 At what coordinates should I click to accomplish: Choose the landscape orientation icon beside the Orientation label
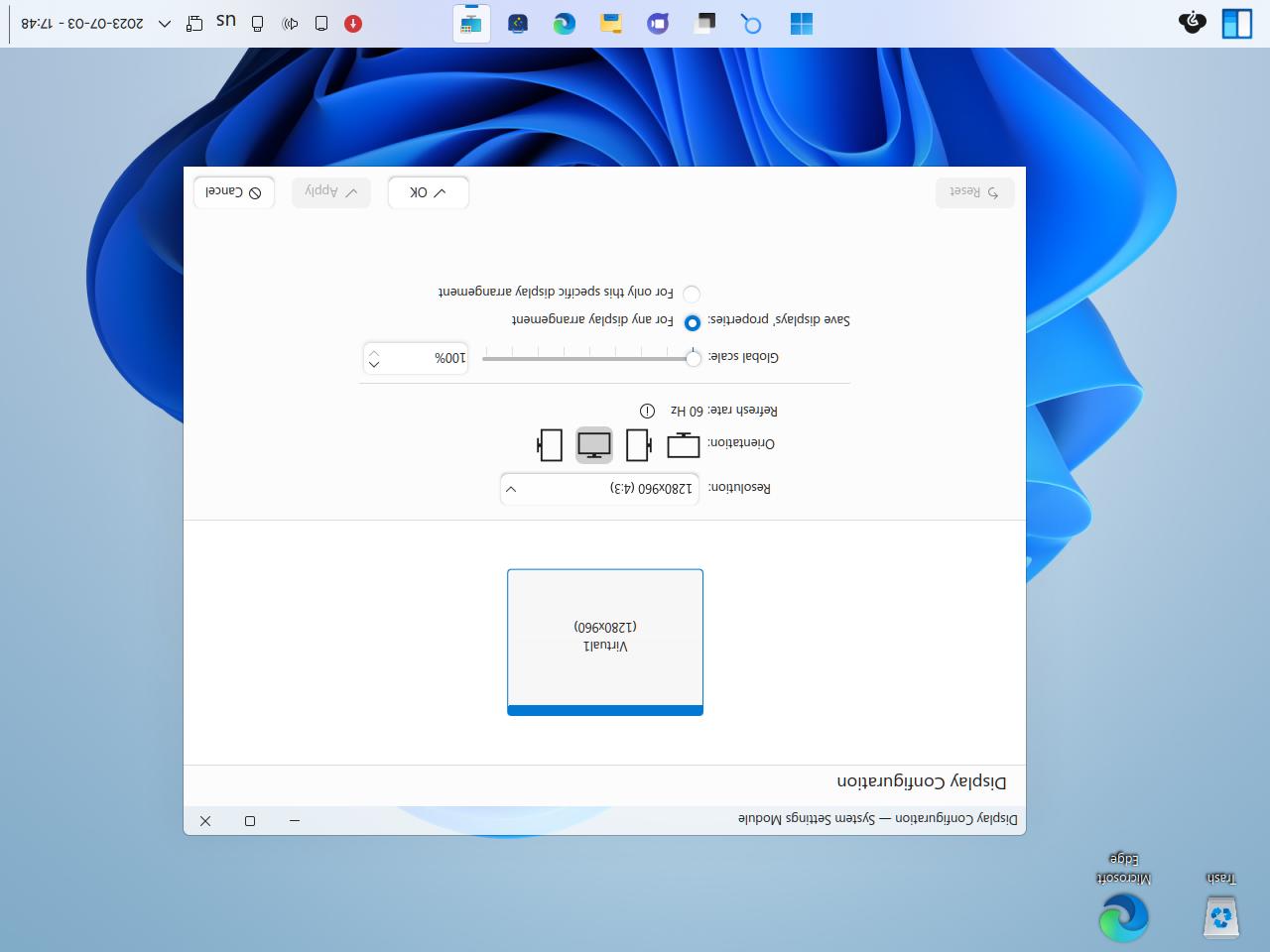point(684,445)
